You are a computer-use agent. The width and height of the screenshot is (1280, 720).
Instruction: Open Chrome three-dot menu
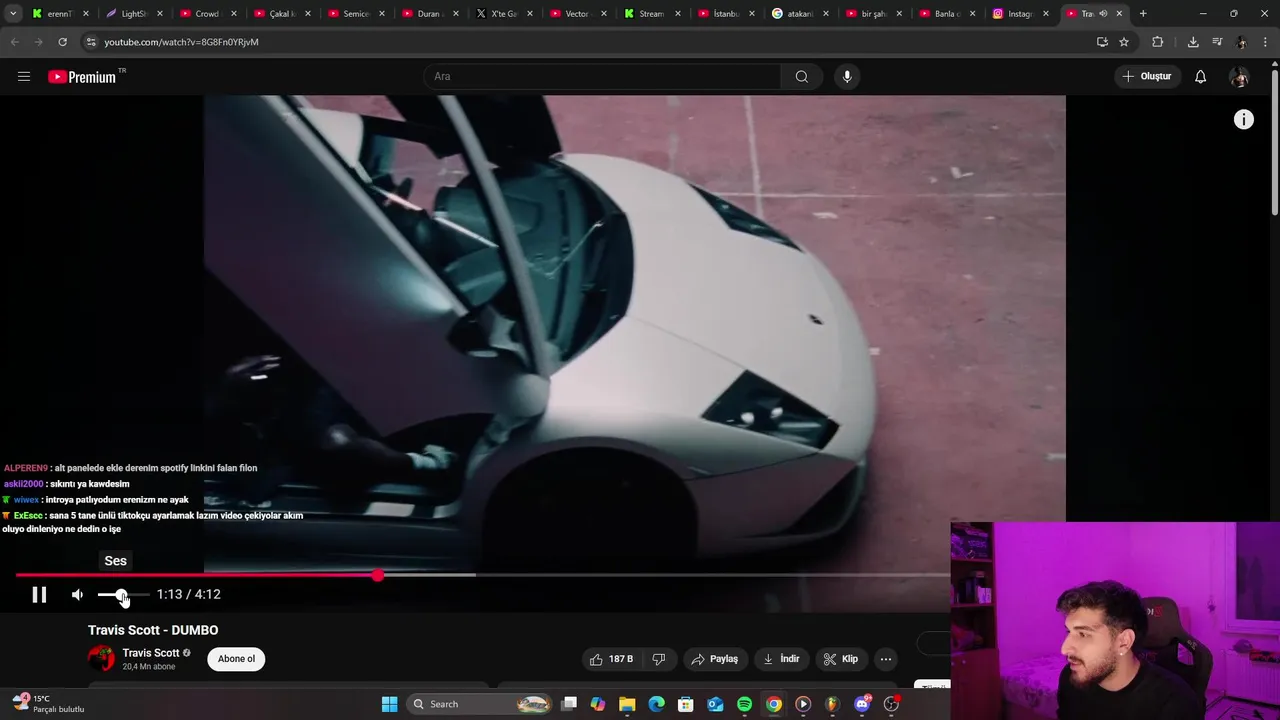click(x=1266, y=42)
